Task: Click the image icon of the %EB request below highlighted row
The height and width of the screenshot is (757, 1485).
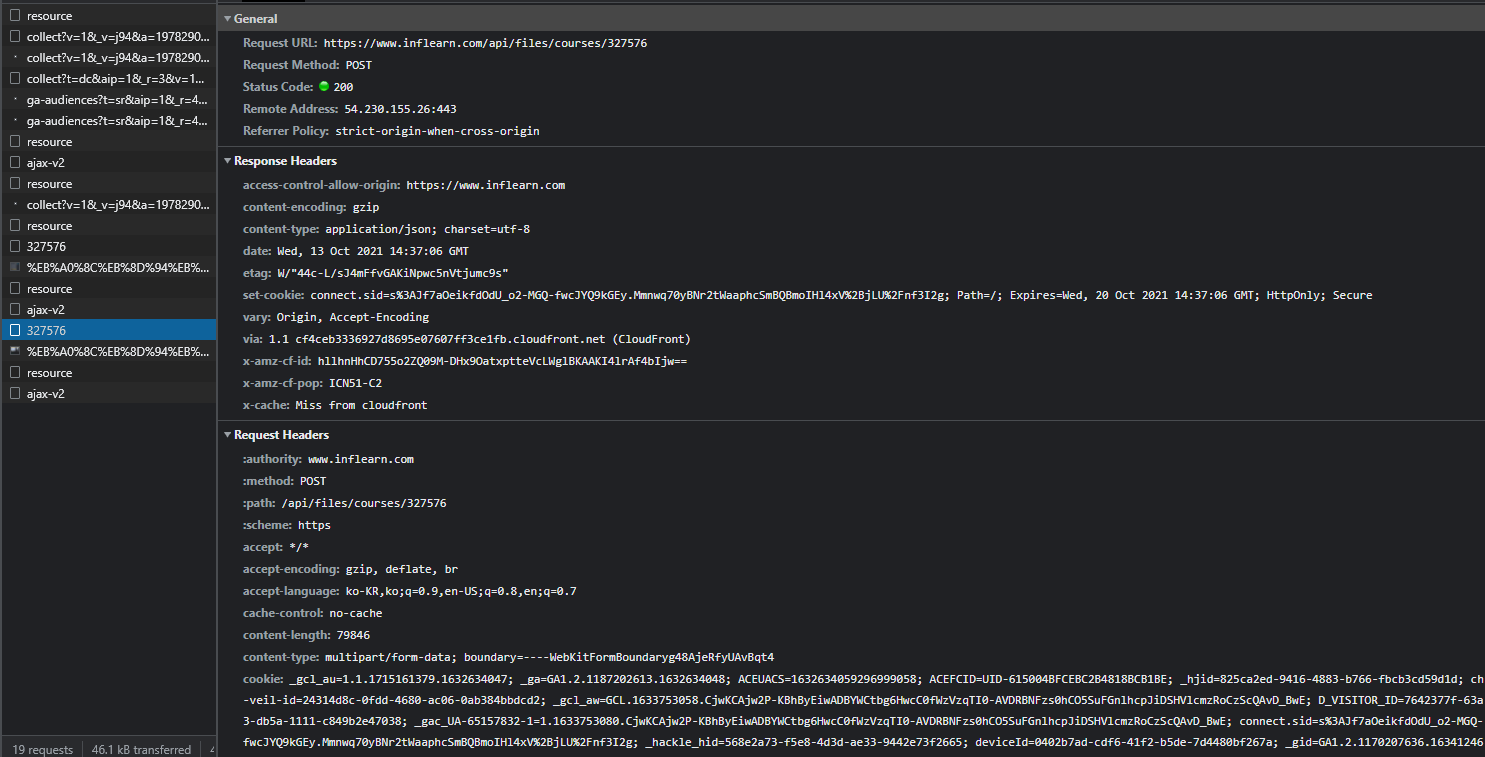Action: coord(15,352)
